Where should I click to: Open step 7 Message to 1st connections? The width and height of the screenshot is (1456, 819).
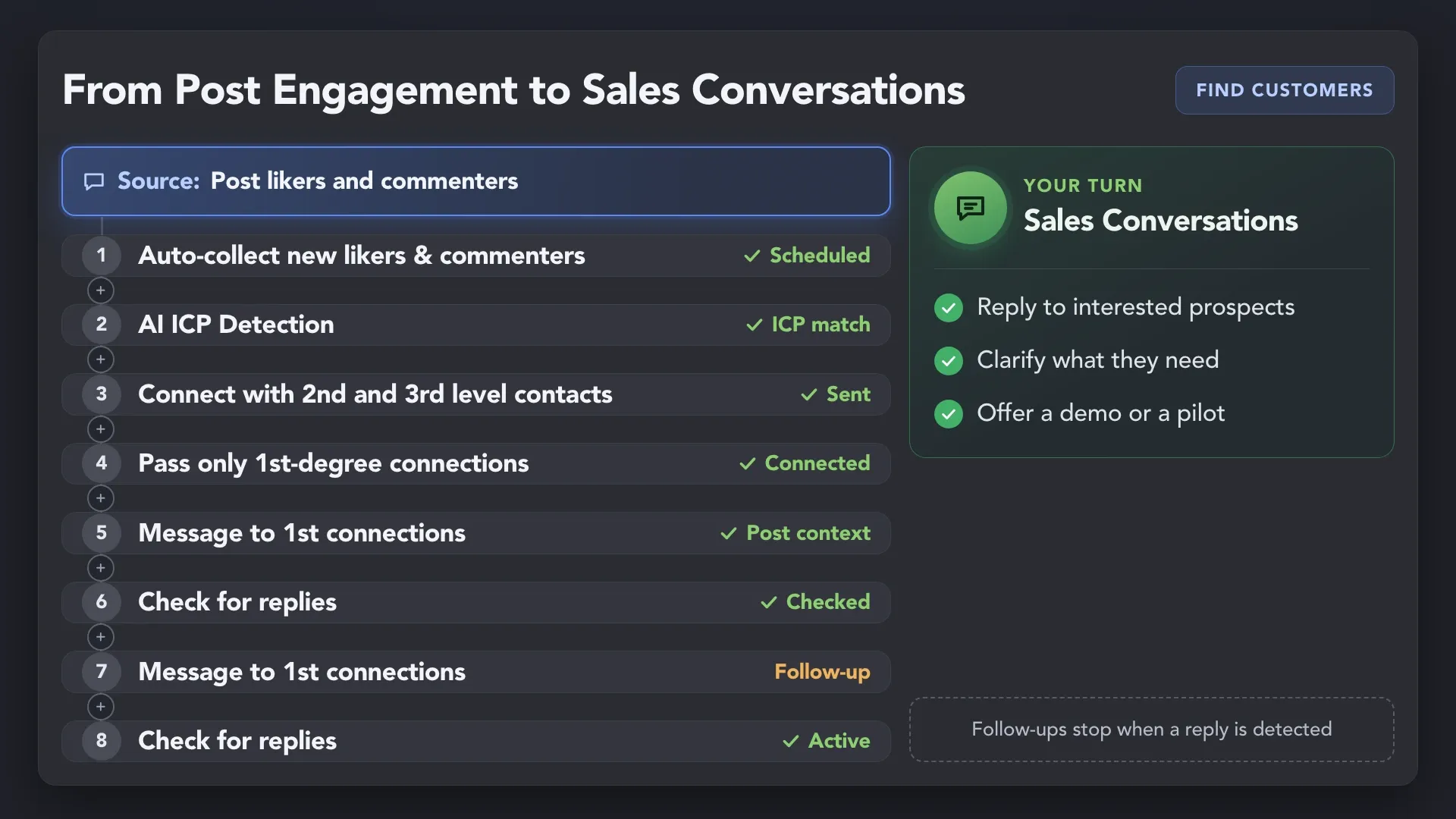pyautogui.click(x=476, y=672)
